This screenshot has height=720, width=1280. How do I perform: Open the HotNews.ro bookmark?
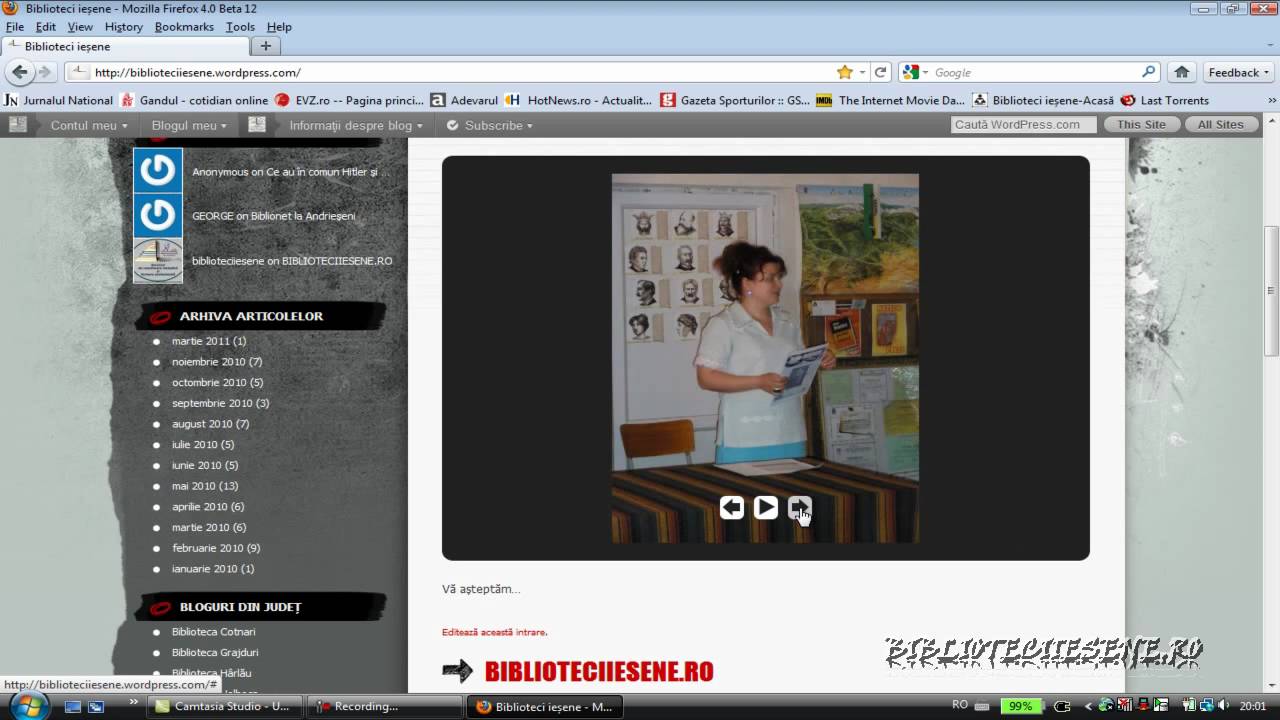[579, 100]
